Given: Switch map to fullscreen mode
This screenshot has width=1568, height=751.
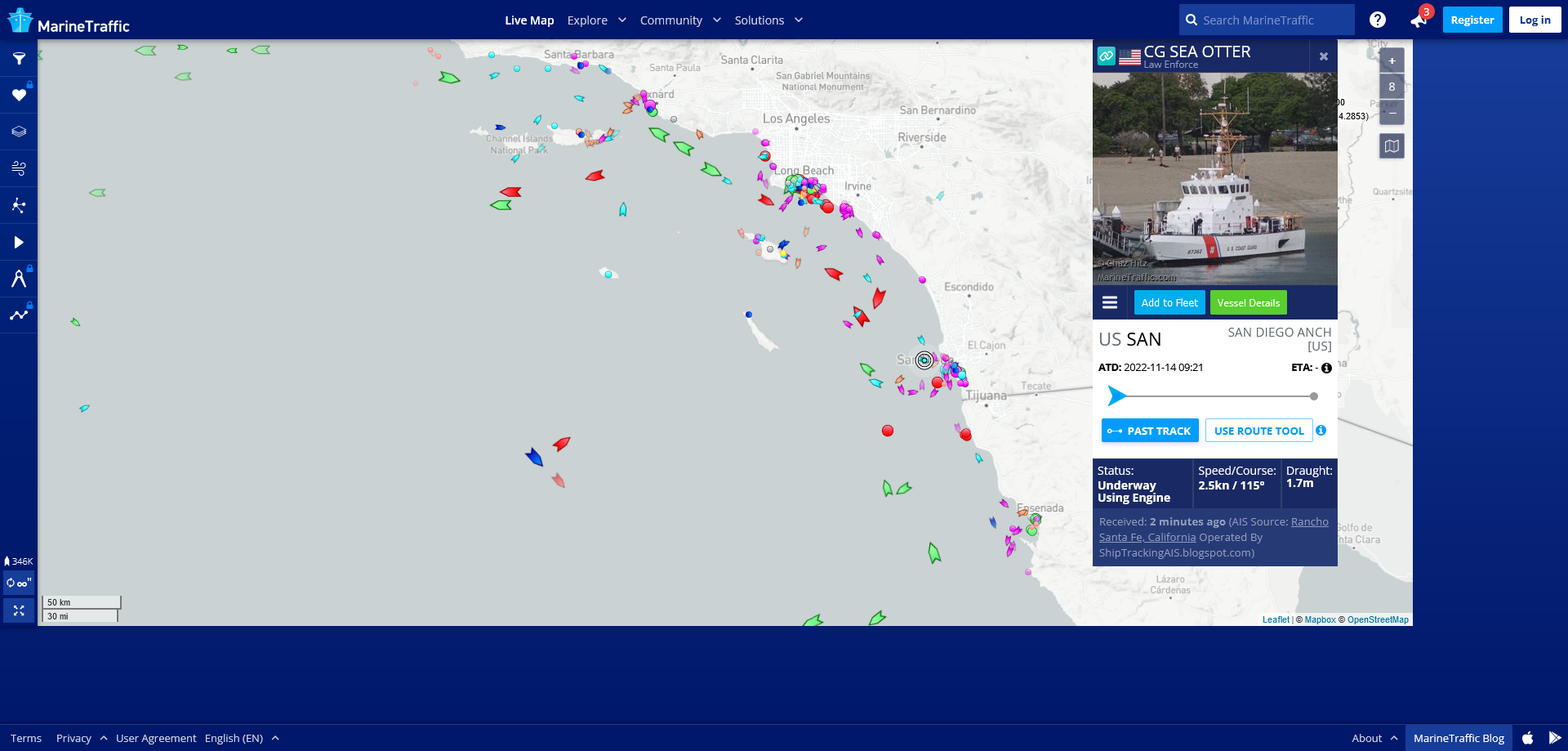Looking at the screenshot, I should (19, 610).
